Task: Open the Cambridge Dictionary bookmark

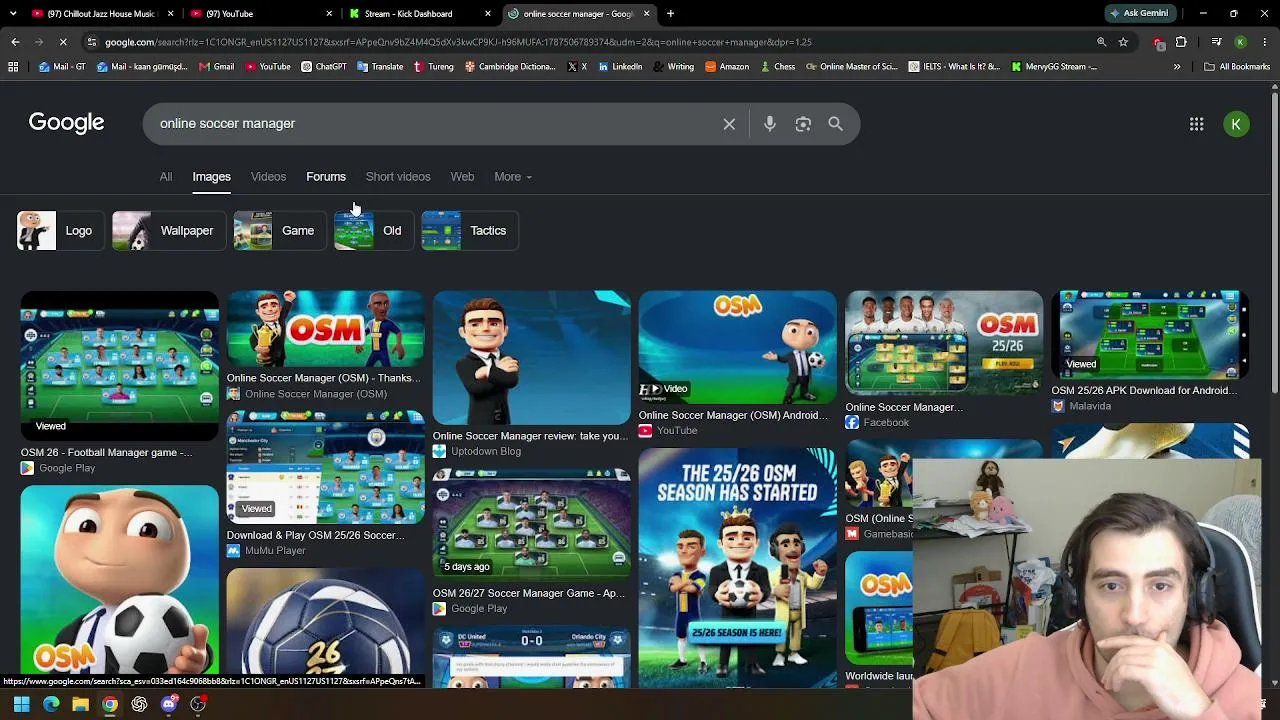Action: (x=510, y=67)
